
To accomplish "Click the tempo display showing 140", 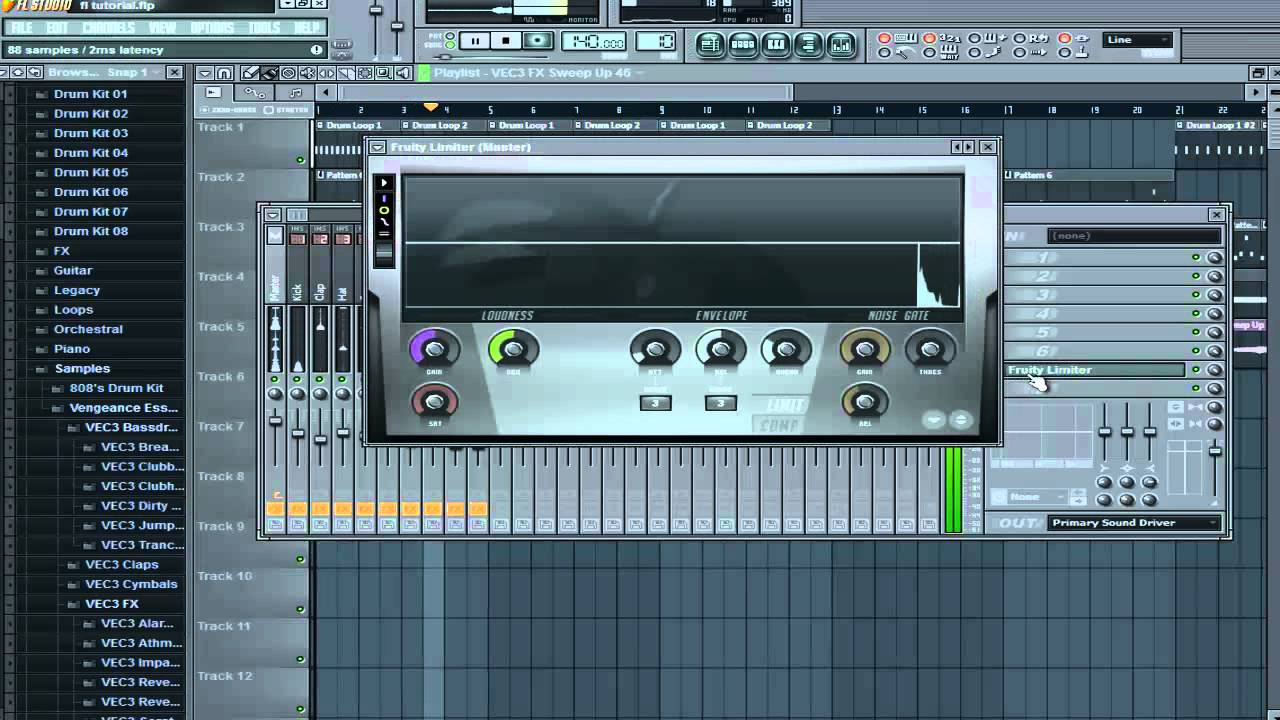I will 593,42.
